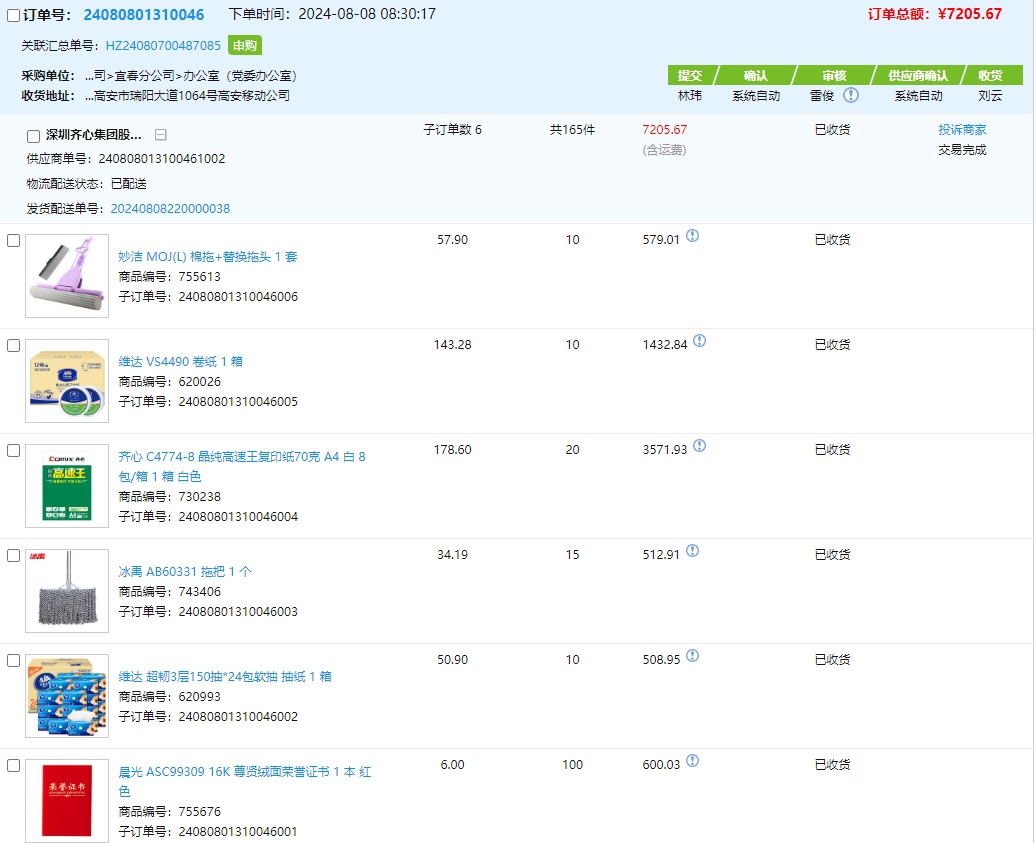Click the 交易完成 status text
The image size is (1035, 843).
pos(962,150)
